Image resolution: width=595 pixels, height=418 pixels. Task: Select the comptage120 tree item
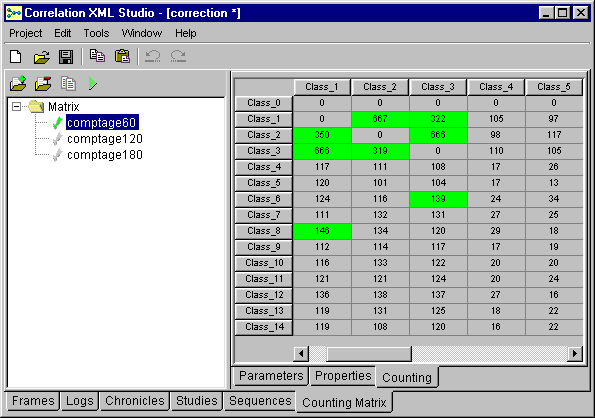[105, 139]
